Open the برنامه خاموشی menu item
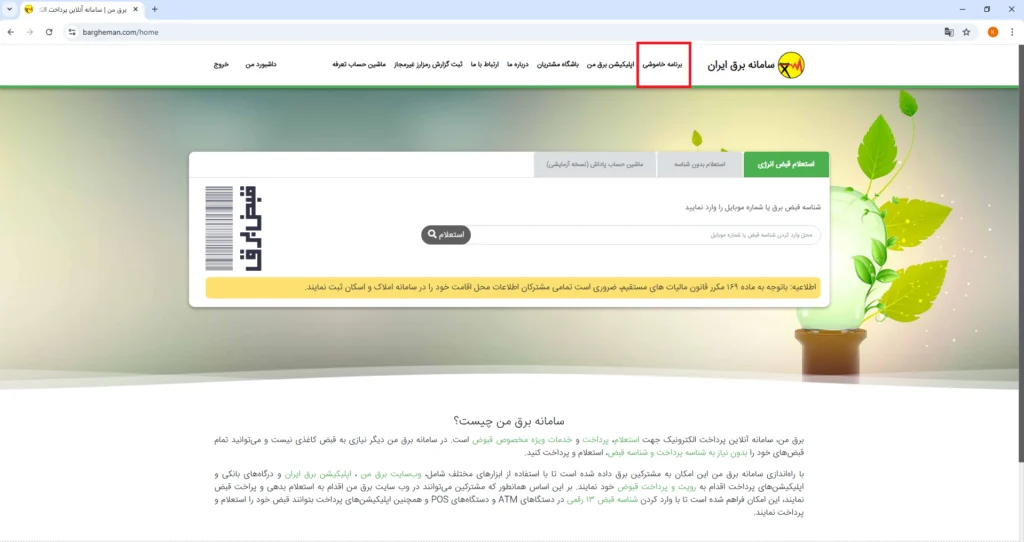This screenshot has height=542, width=1024. coord(662,65)
